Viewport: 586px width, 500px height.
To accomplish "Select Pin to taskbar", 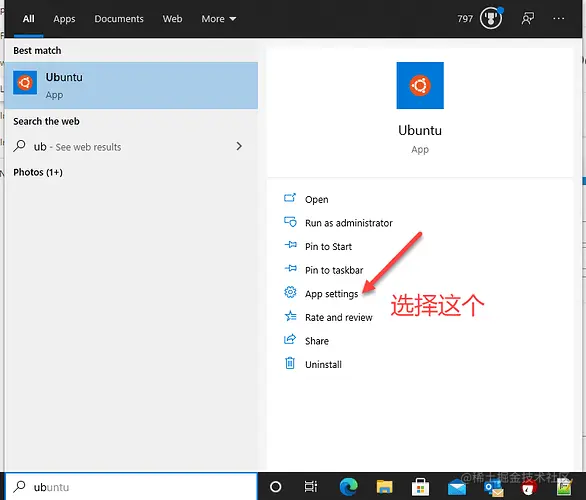I will pos(334,270).
